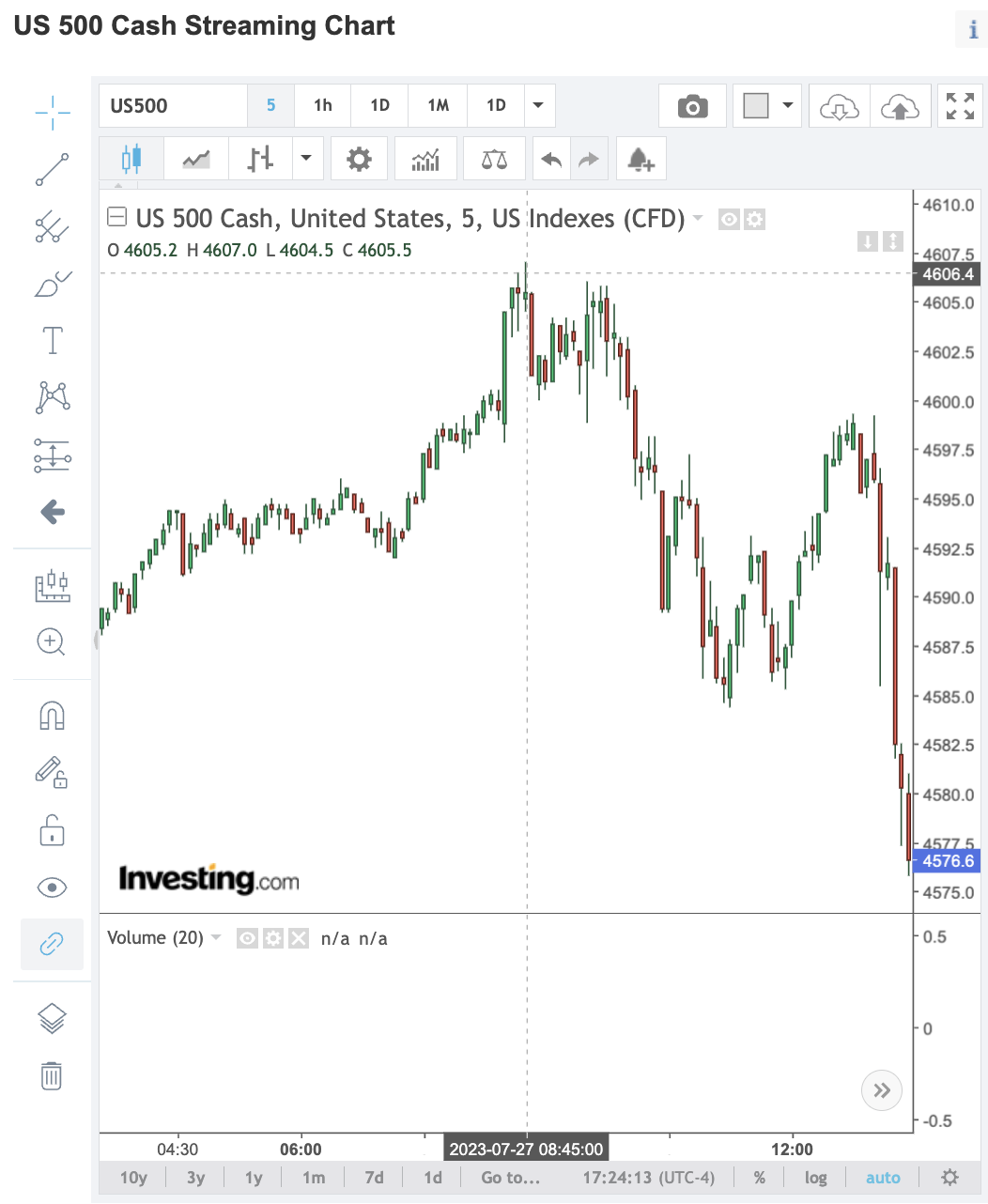
Task: Toggle visibility of all drawings eye icon
Action: tap(52, 888)
